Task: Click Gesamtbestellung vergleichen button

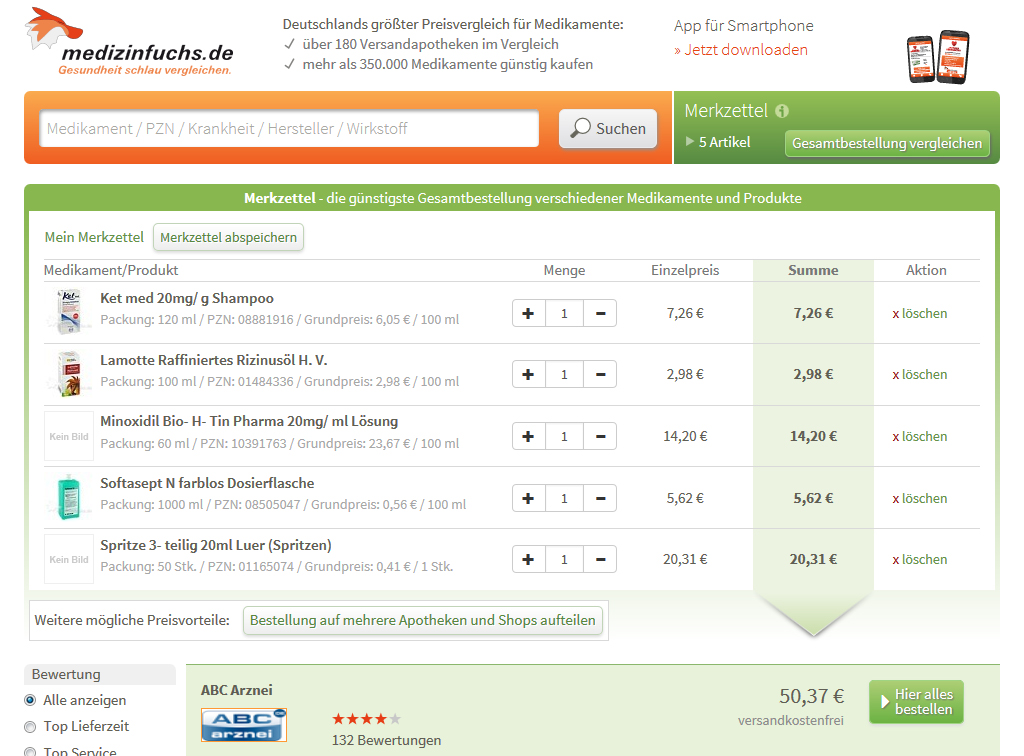Action: (887, 143)
